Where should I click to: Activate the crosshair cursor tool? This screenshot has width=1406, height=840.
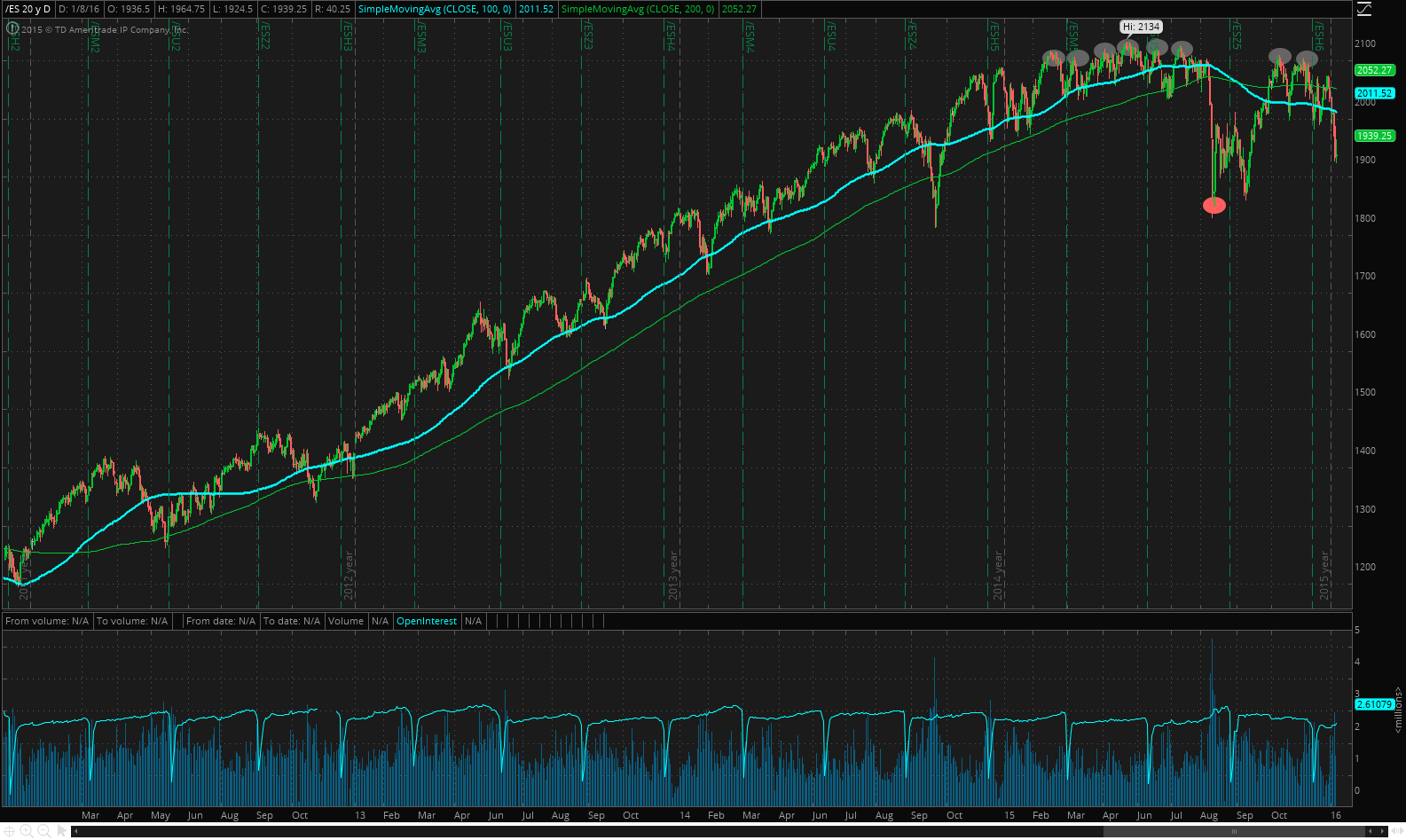9,831
